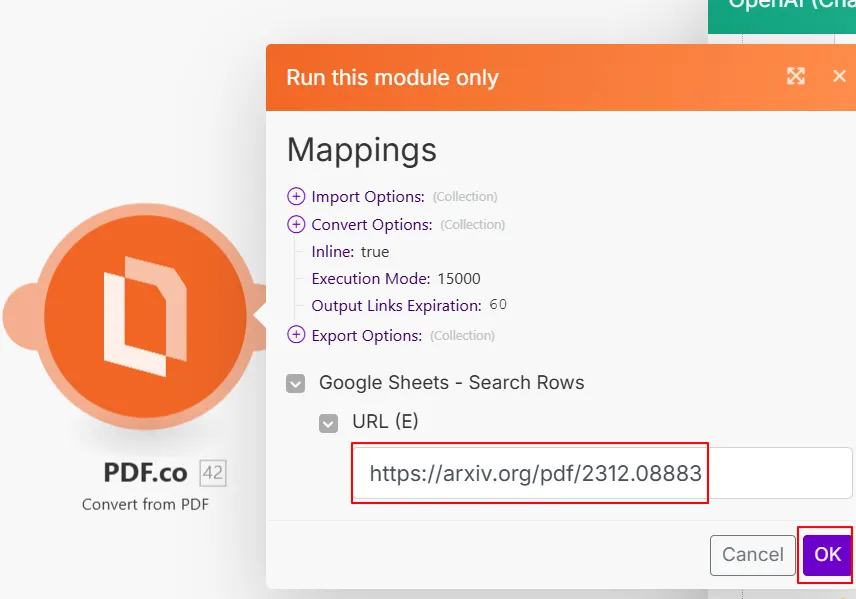The width and height of the screenshot is (856, 599).
Task: Click the Convert Options label
Action: pos(372,224)
